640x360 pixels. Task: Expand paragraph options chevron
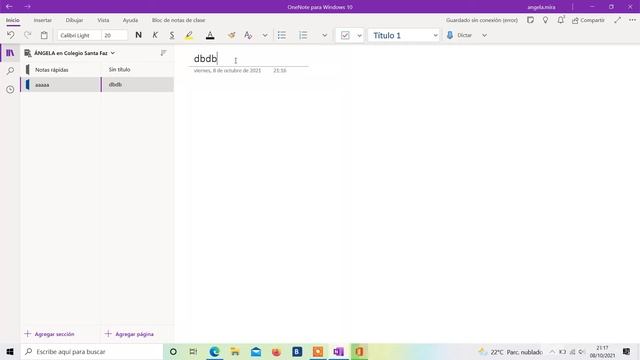click(324, 35)
